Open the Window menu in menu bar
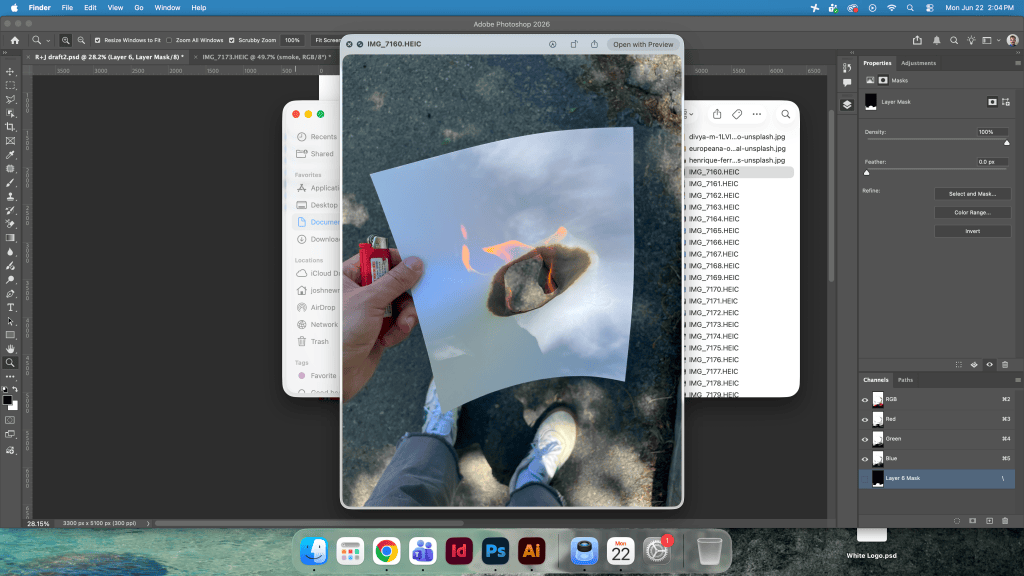Image resolution: width=1024 pixels, height=576 pixels. click(167, 8)
